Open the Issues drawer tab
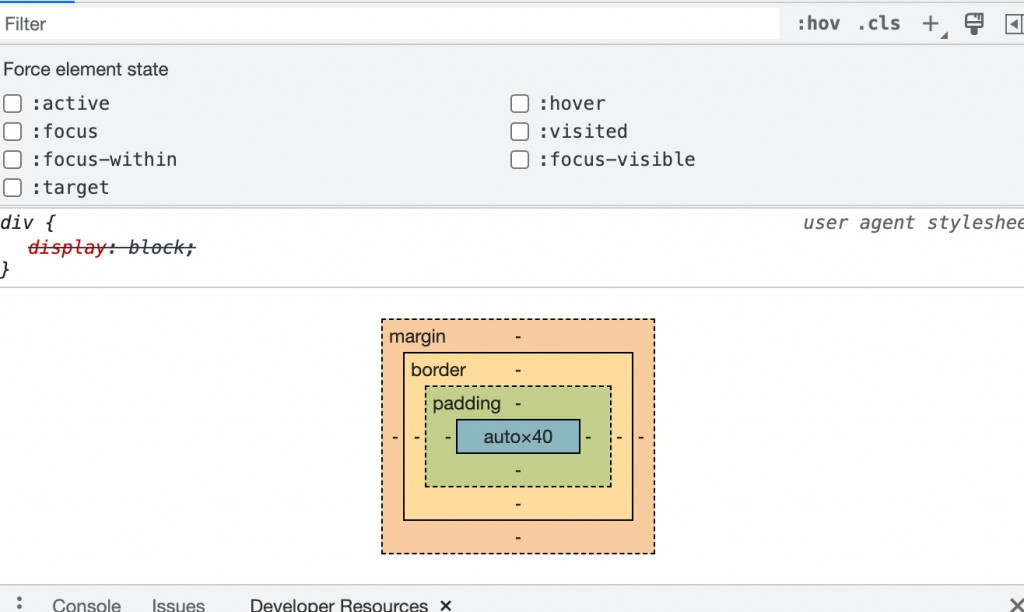The height and width of the screenshot is (612, 1024). tap(178, 605)
